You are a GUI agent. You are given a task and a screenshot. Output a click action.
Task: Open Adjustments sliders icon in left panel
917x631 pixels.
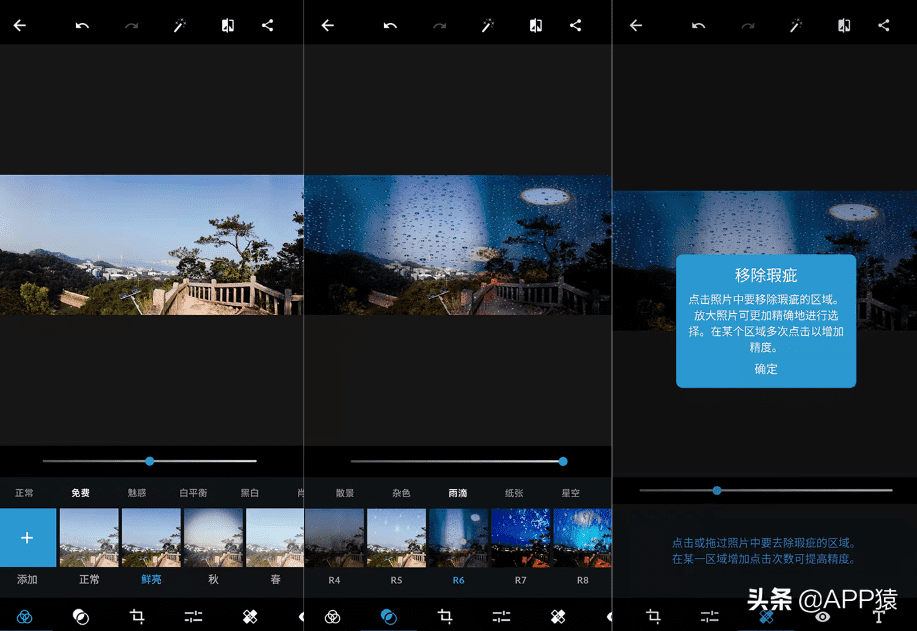pyautogui.click(x=194, y=616)
